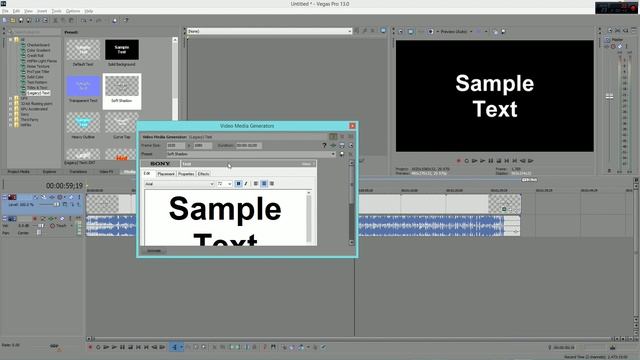Adjust the Master bus fader

coord(609,96)
